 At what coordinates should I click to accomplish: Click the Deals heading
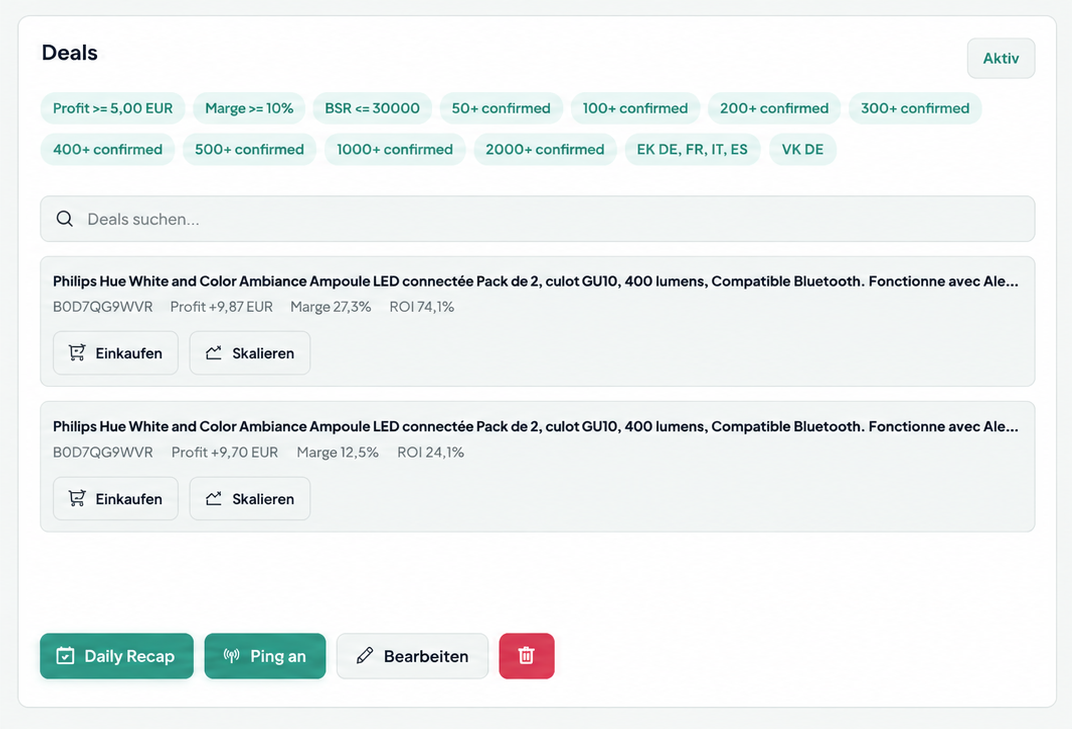coord(70,53)
